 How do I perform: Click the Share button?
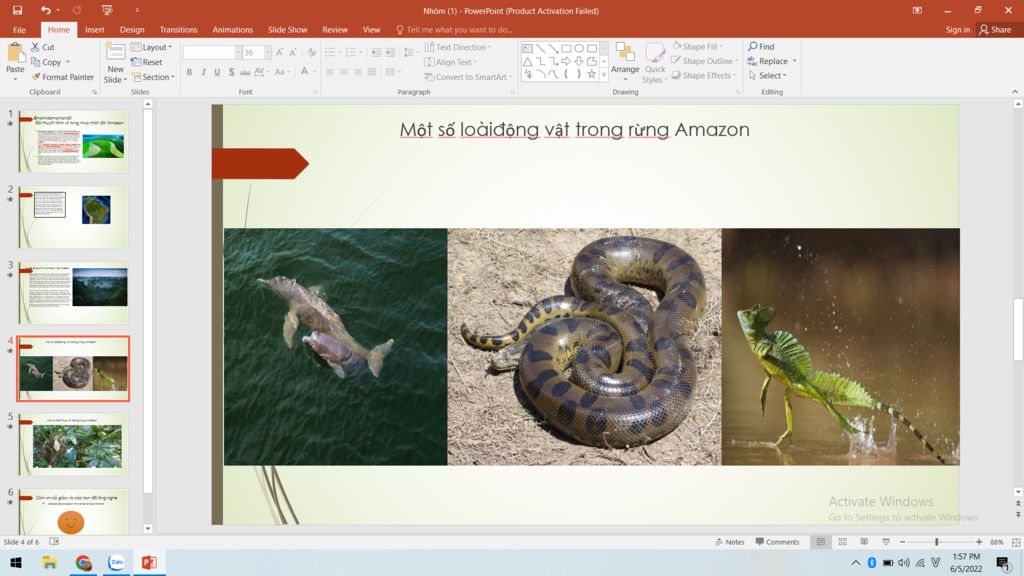pyautogui.click(x=995, y=30)
